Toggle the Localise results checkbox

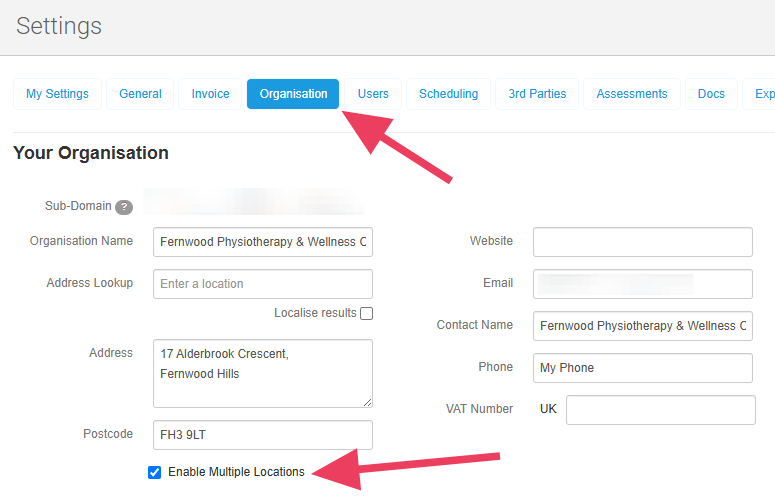tap(367, 313)
